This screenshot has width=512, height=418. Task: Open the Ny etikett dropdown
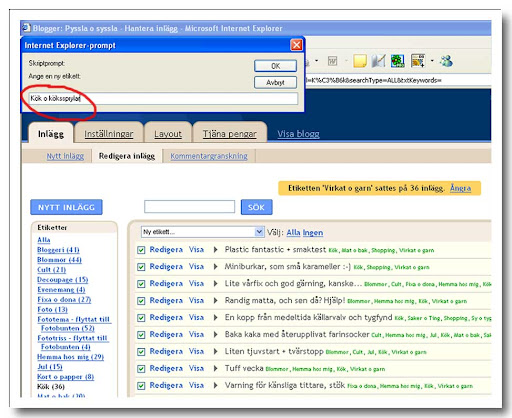click(x=202, y=232)
